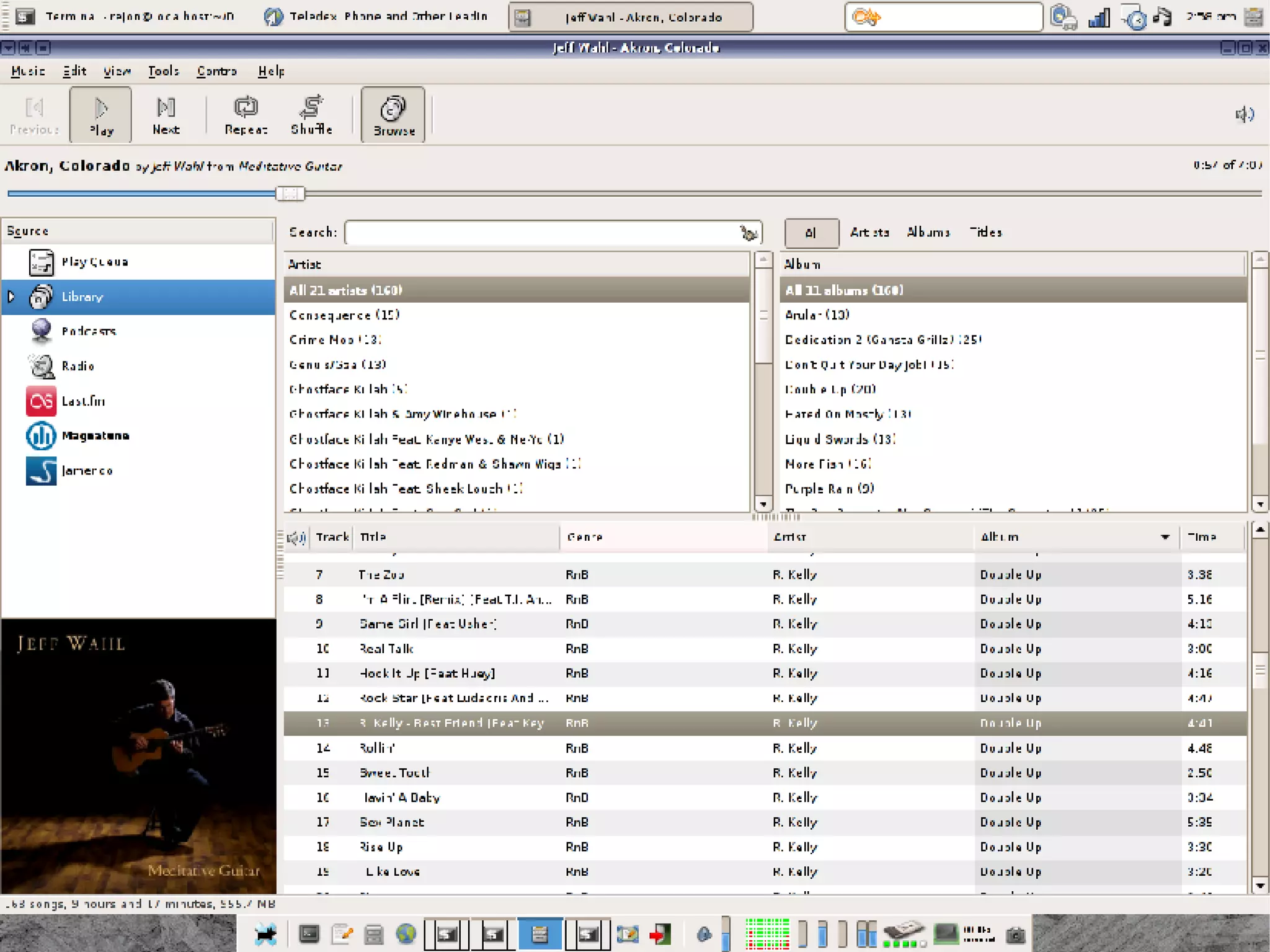This screenshot has height=952, width=1270.
Task: Filter search by Albums
Action: click(x=928, y=233)
